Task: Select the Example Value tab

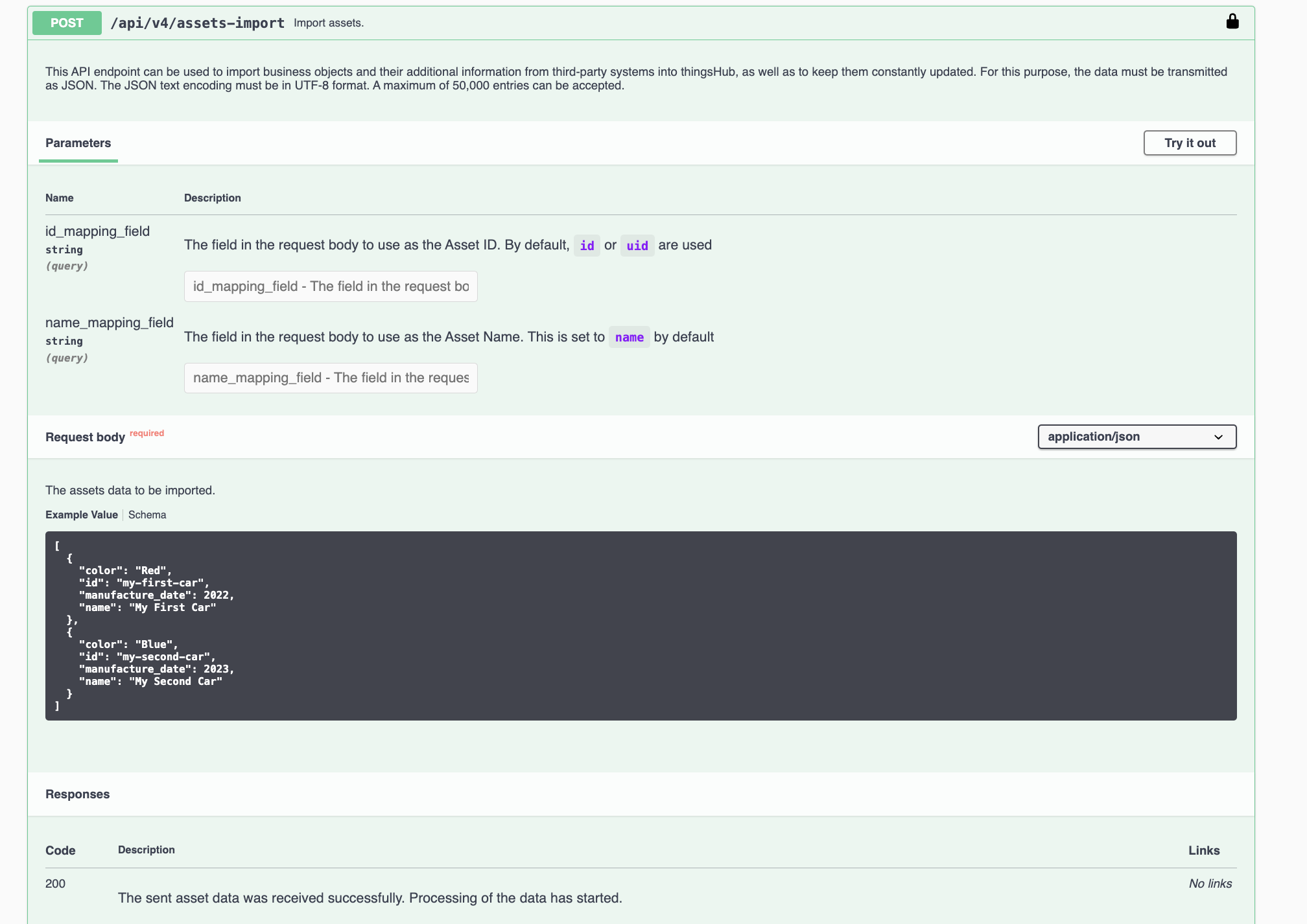Action: click(82, 514)
